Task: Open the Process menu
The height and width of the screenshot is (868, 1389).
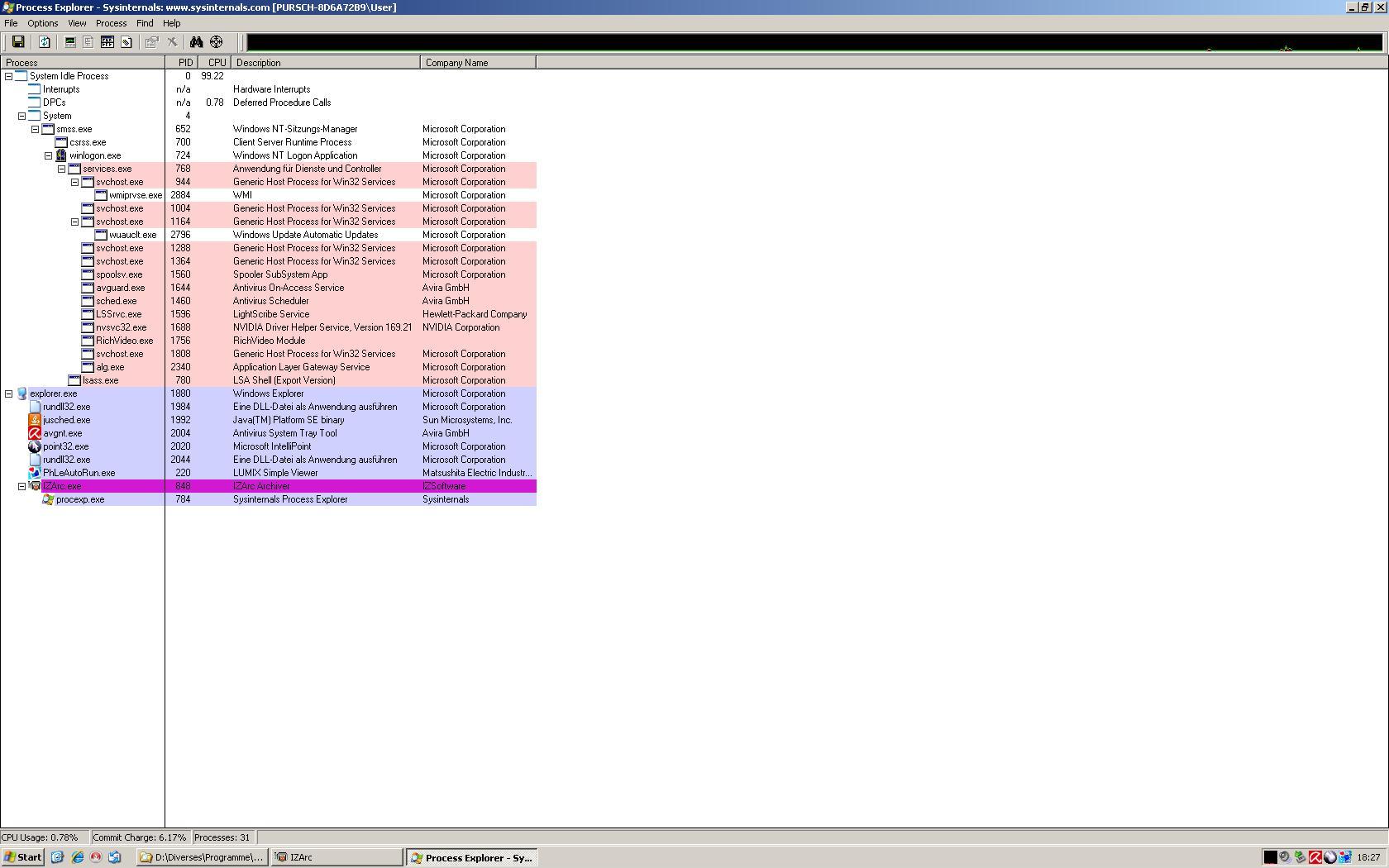Action: point(111,23)
